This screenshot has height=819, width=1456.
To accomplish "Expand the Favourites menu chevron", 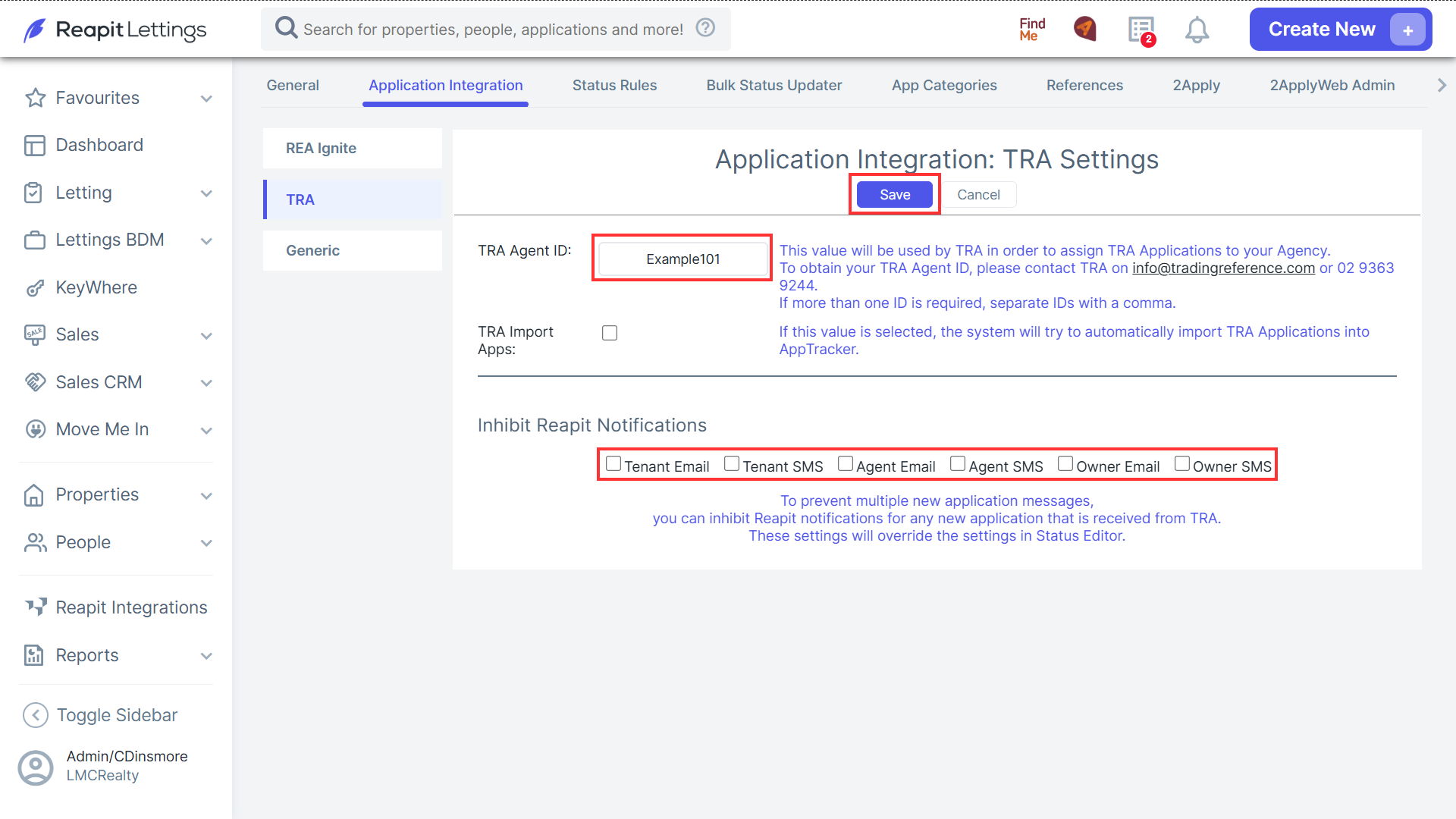I will (x=206, y=99).
